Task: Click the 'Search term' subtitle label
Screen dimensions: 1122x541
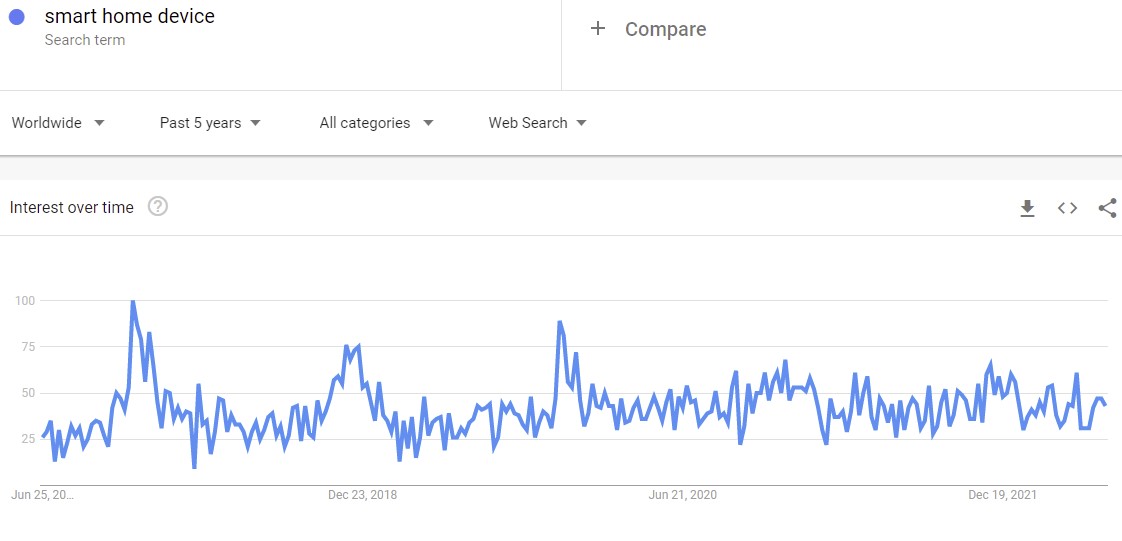Action: tap(85, 40)
